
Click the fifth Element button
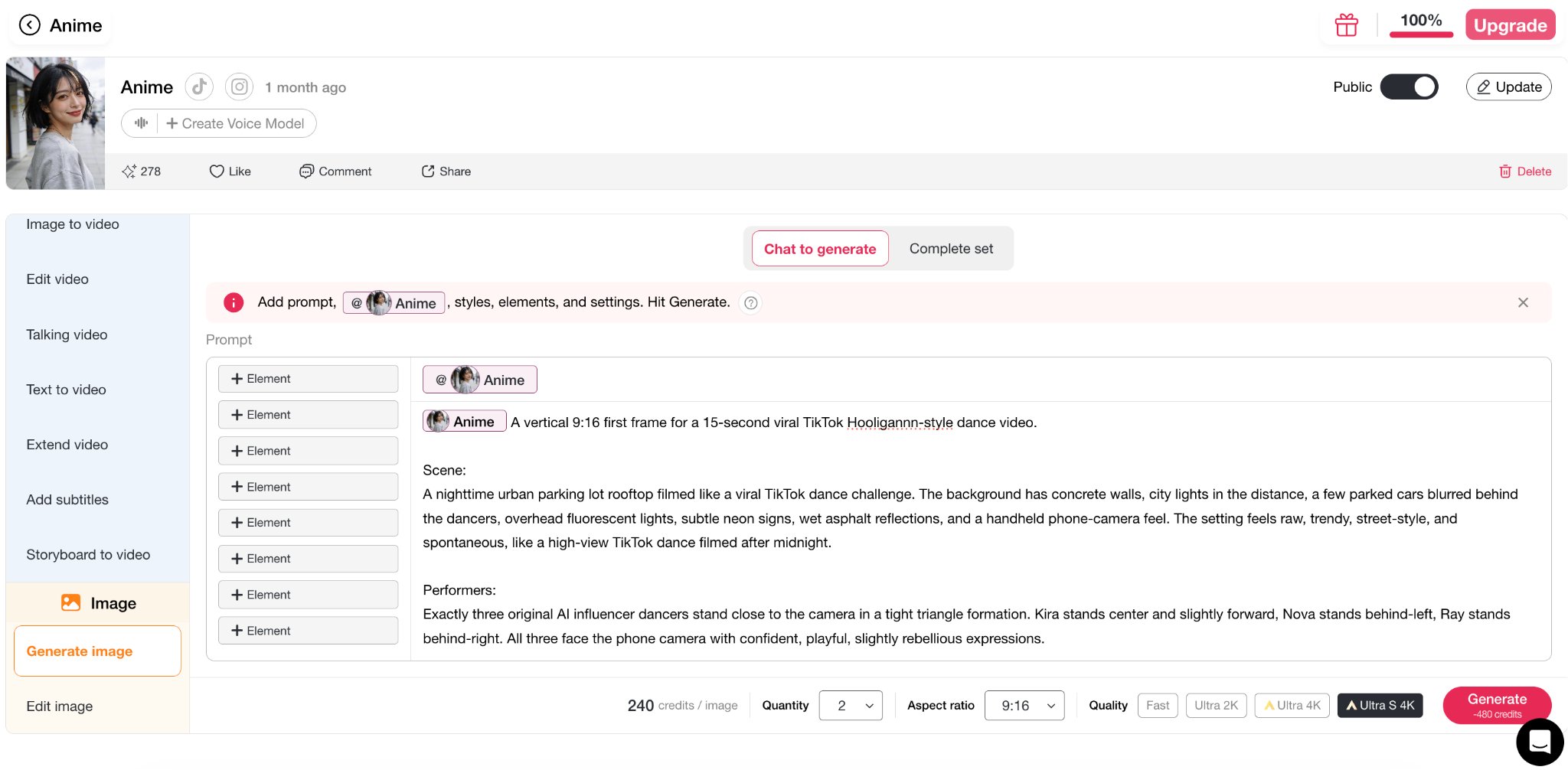tap(308, 523)
